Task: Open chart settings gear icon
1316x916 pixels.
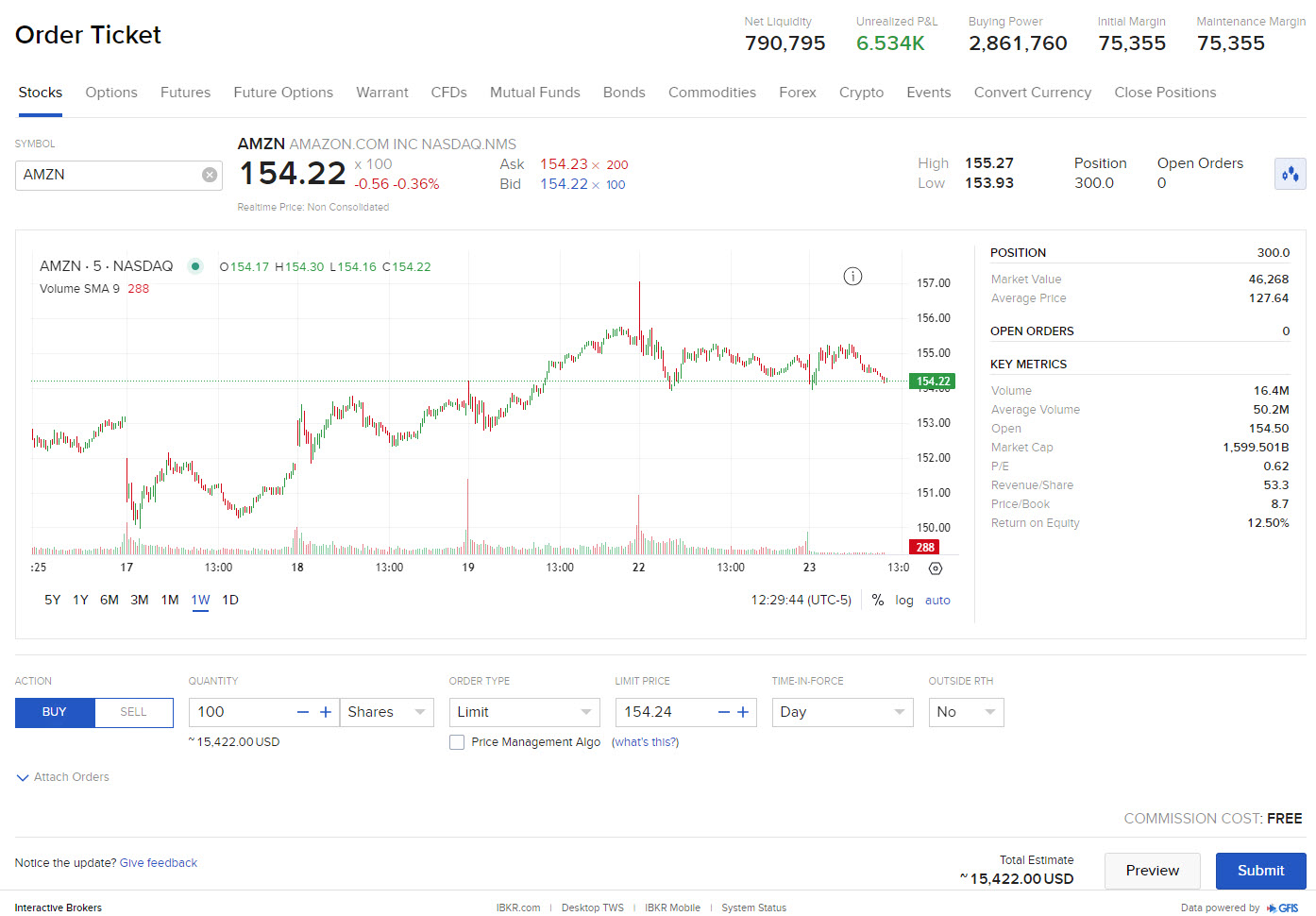Action: 936,568
